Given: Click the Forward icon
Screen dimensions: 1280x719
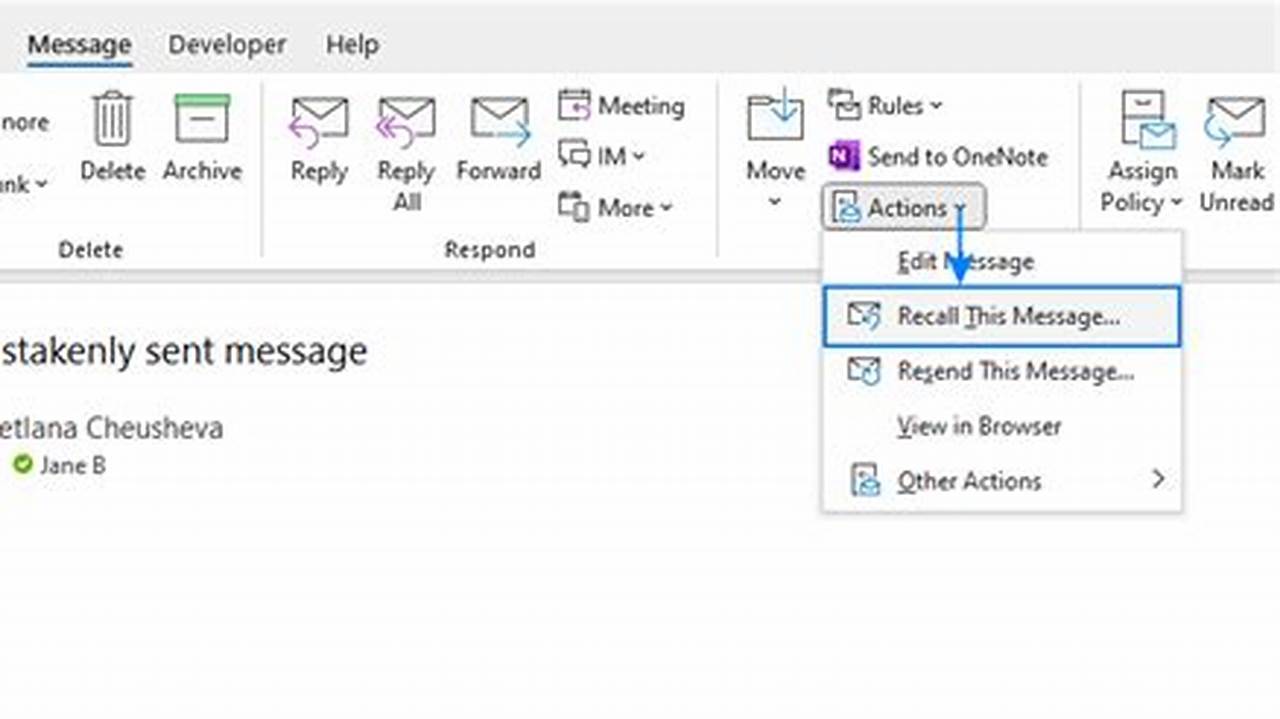Looking at the screenshot, I should pos(497,118).
